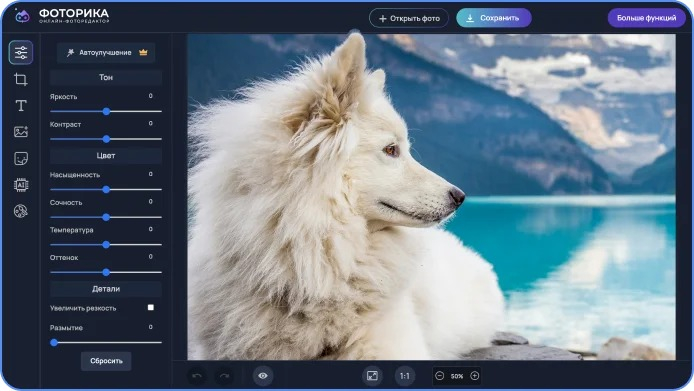Click the Сбросить reset button
Viewport: 694px width, 391px height.
(106, 361)
